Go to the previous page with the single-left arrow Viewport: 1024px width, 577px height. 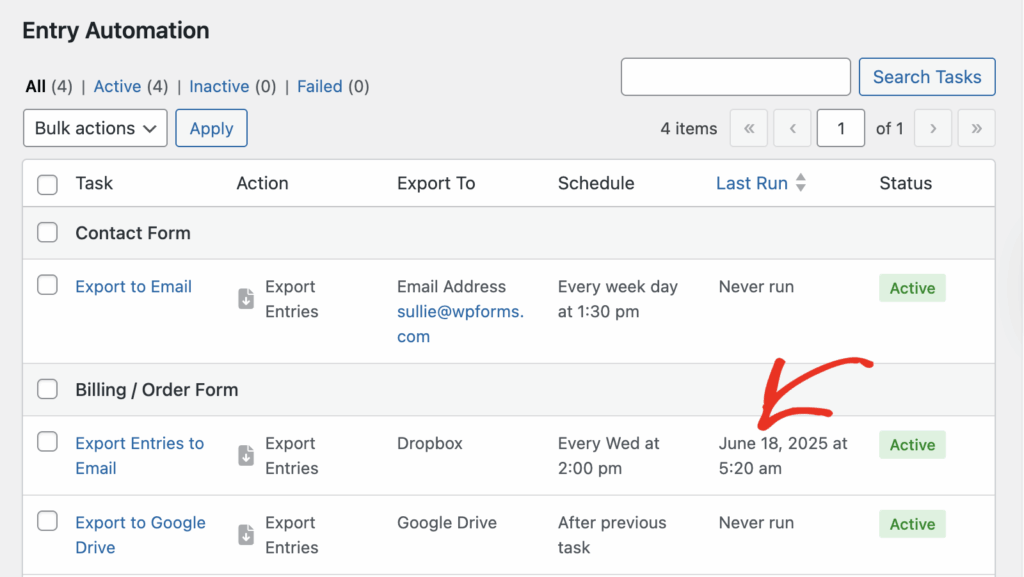tap(792, 128)
